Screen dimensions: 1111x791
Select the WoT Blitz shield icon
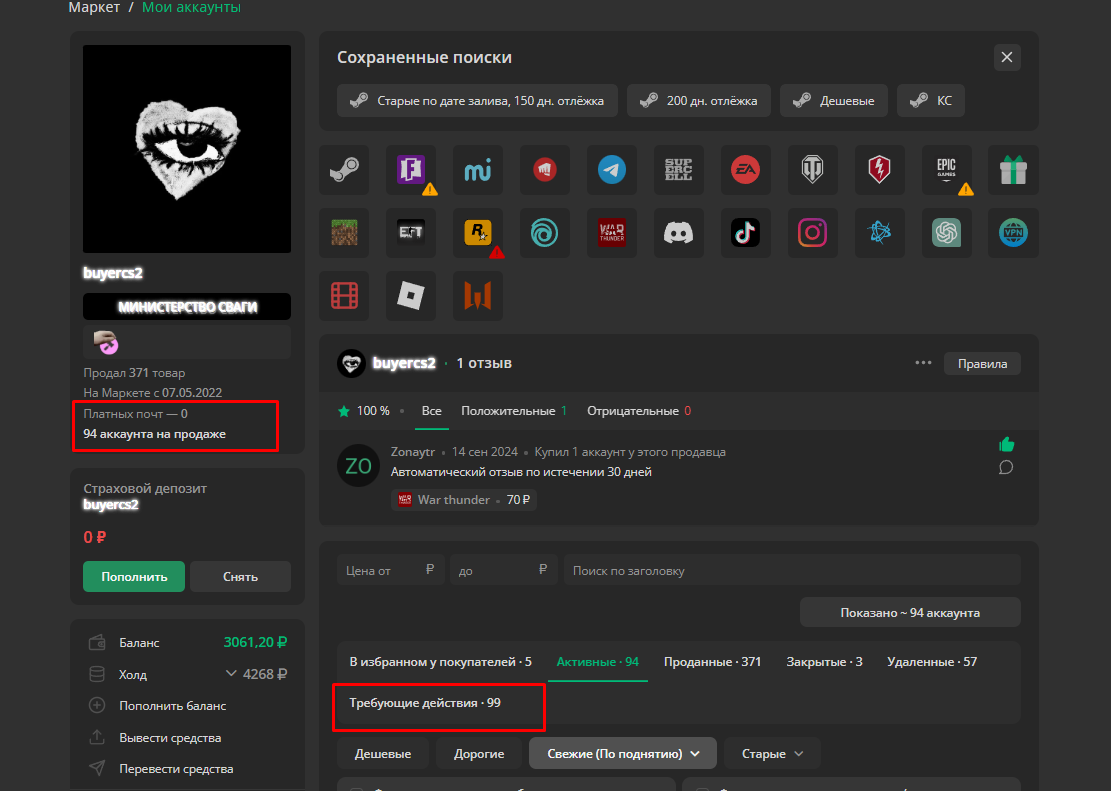click(879, 170)
